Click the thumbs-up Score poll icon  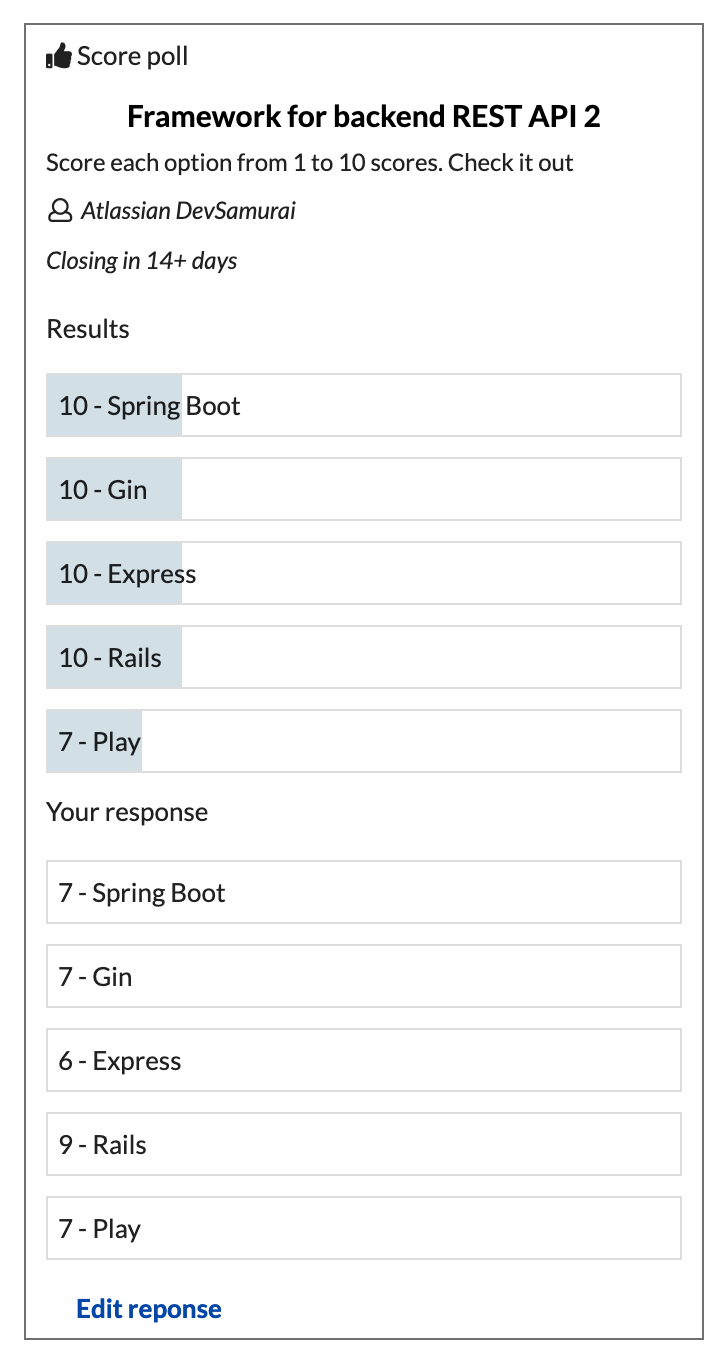tap(59, 58)
